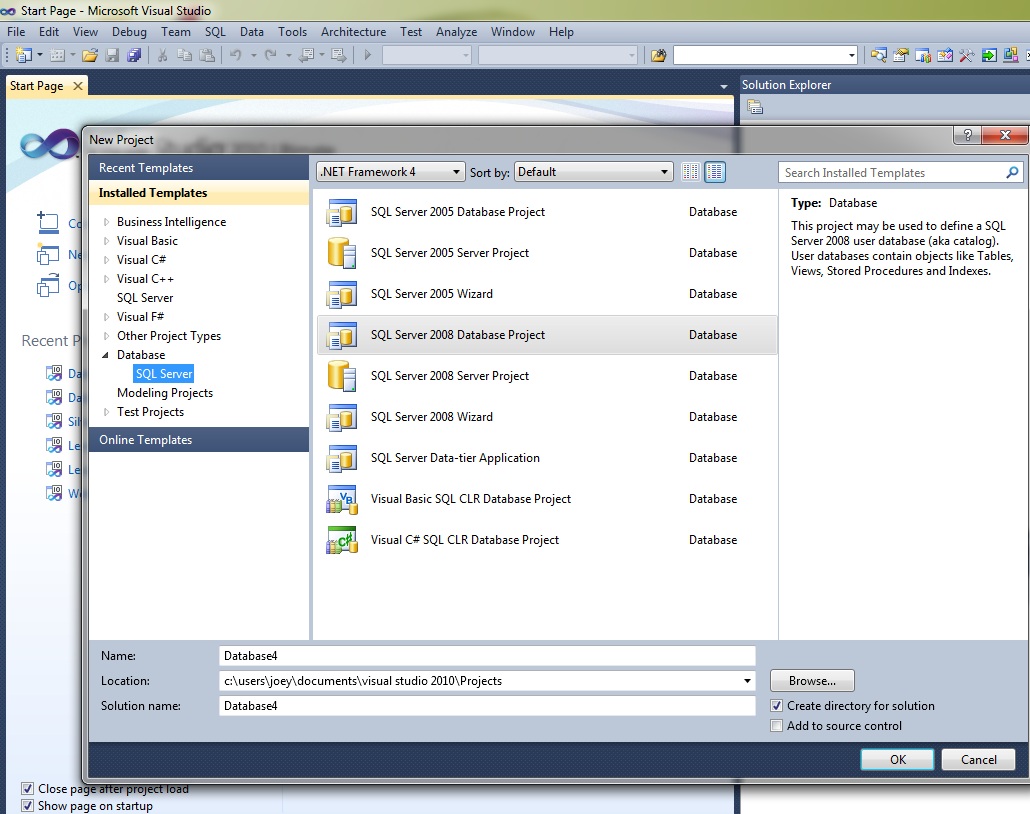Click the Solution name input field
Screen dimensions: 1030x814
pos(487,706)
